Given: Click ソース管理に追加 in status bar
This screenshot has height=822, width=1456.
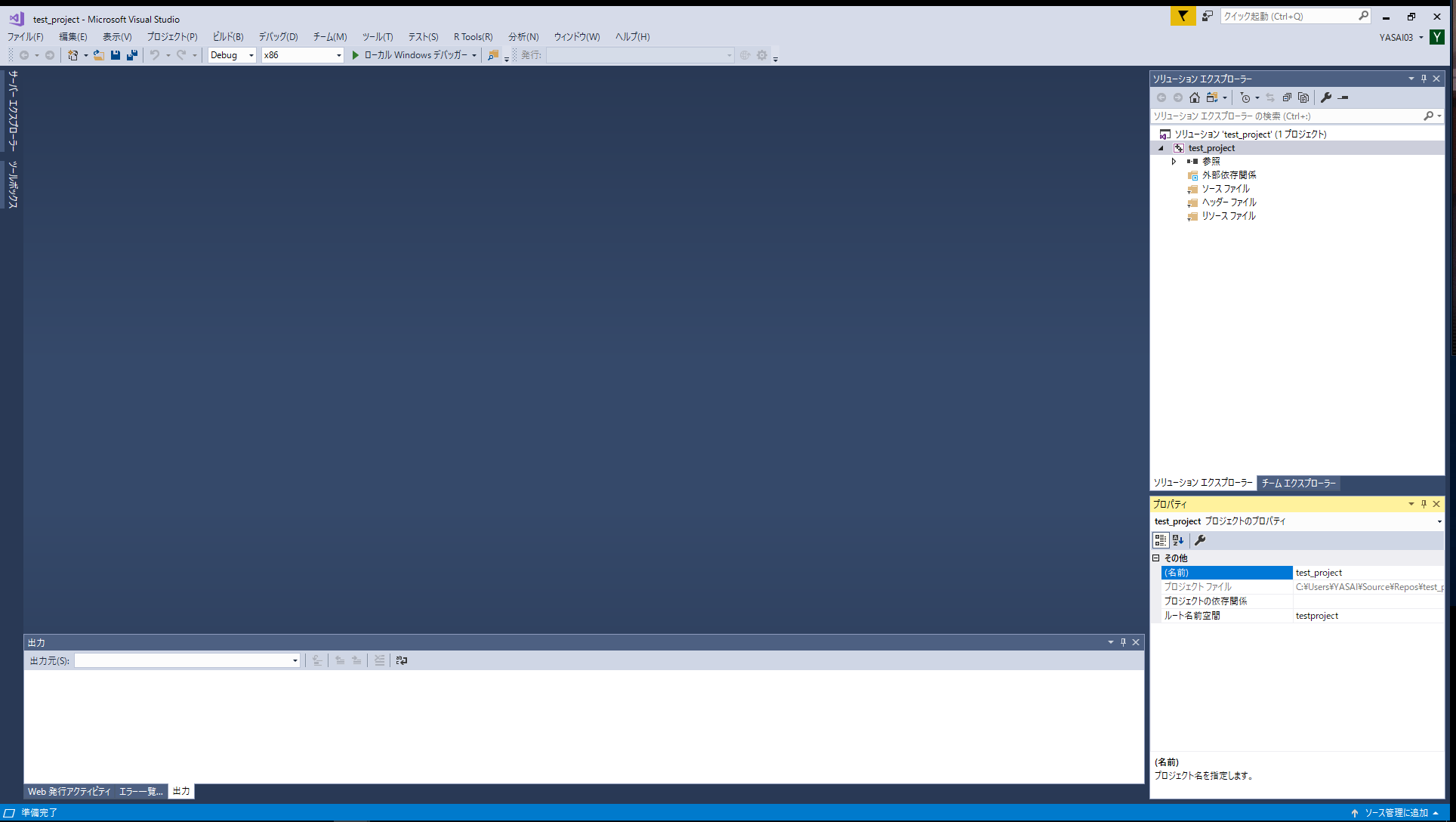Looking at the screenshot, I should point(1396,813).
